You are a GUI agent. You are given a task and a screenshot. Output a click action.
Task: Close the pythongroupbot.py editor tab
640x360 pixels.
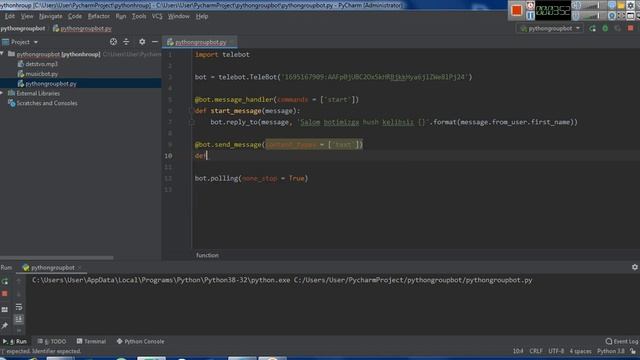[x=233, y=42]
